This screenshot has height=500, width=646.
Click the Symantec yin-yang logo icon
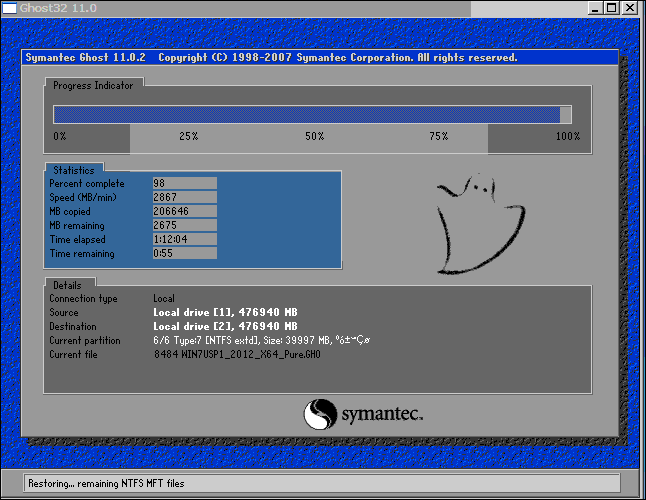[320, 414]
